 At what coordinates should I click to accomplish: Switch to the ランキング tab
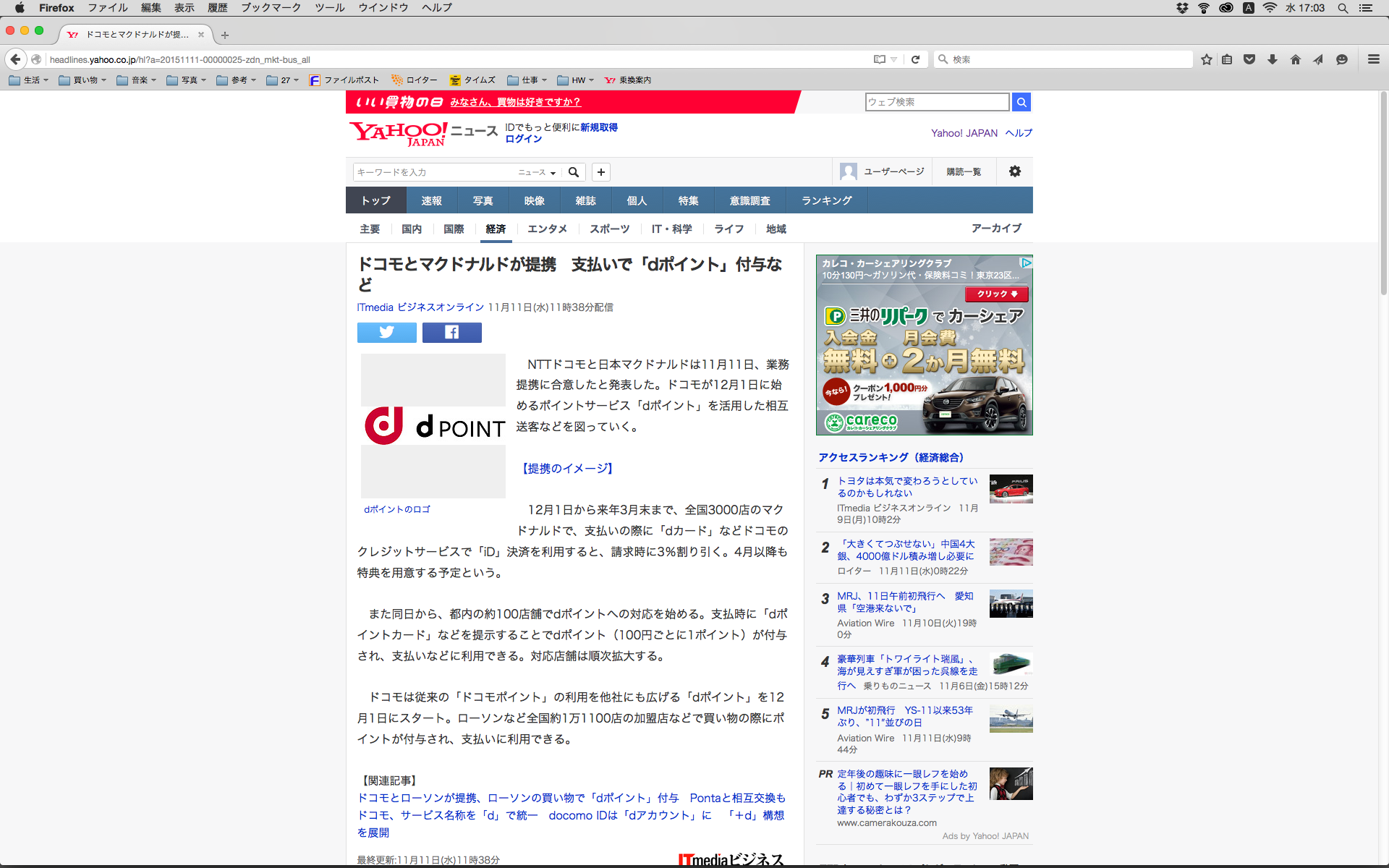(826, 200)
